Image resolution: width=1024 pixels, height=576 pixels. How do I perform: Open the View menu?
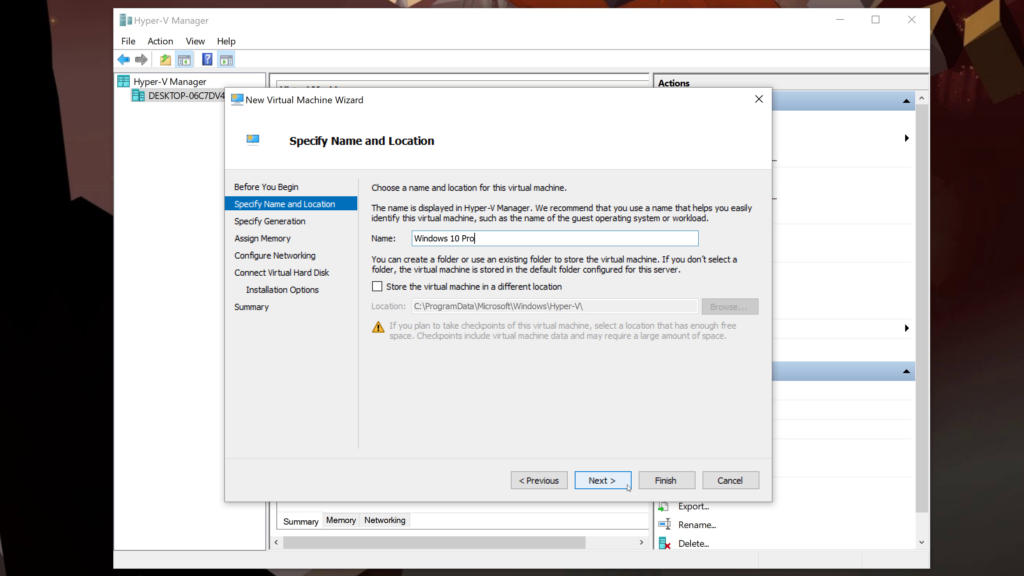tap(195, 41)
